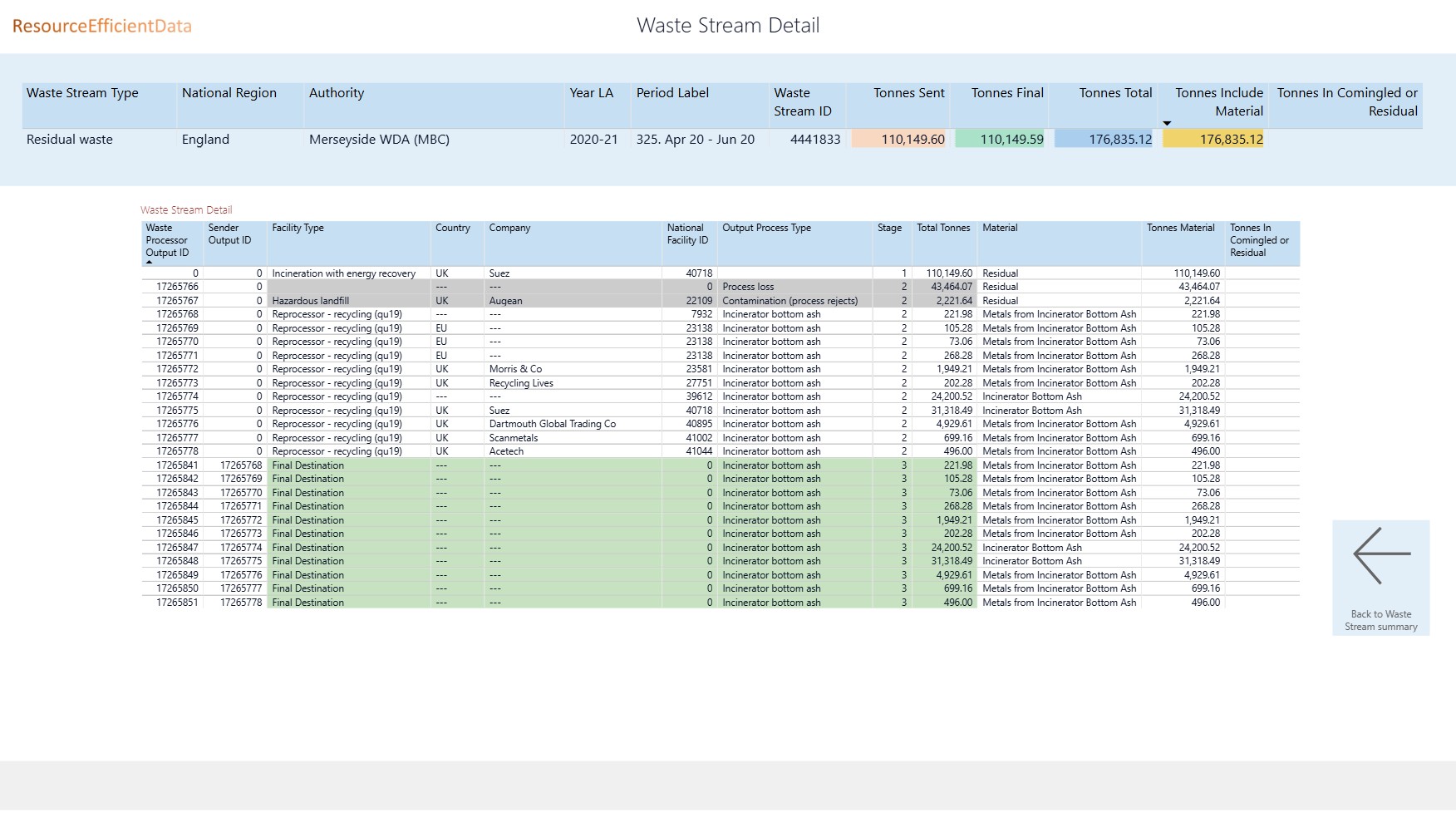Click the Authority column header in top table

point(337,93)
